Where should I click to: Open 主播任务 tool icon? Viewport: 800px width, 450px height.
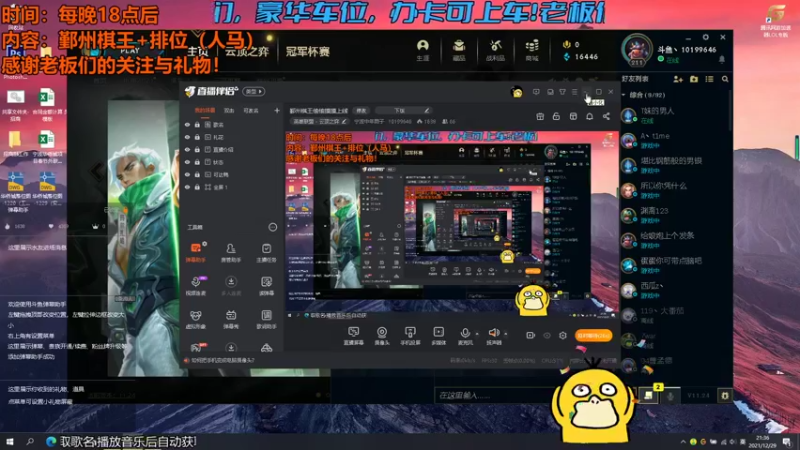tap(266, 252)
